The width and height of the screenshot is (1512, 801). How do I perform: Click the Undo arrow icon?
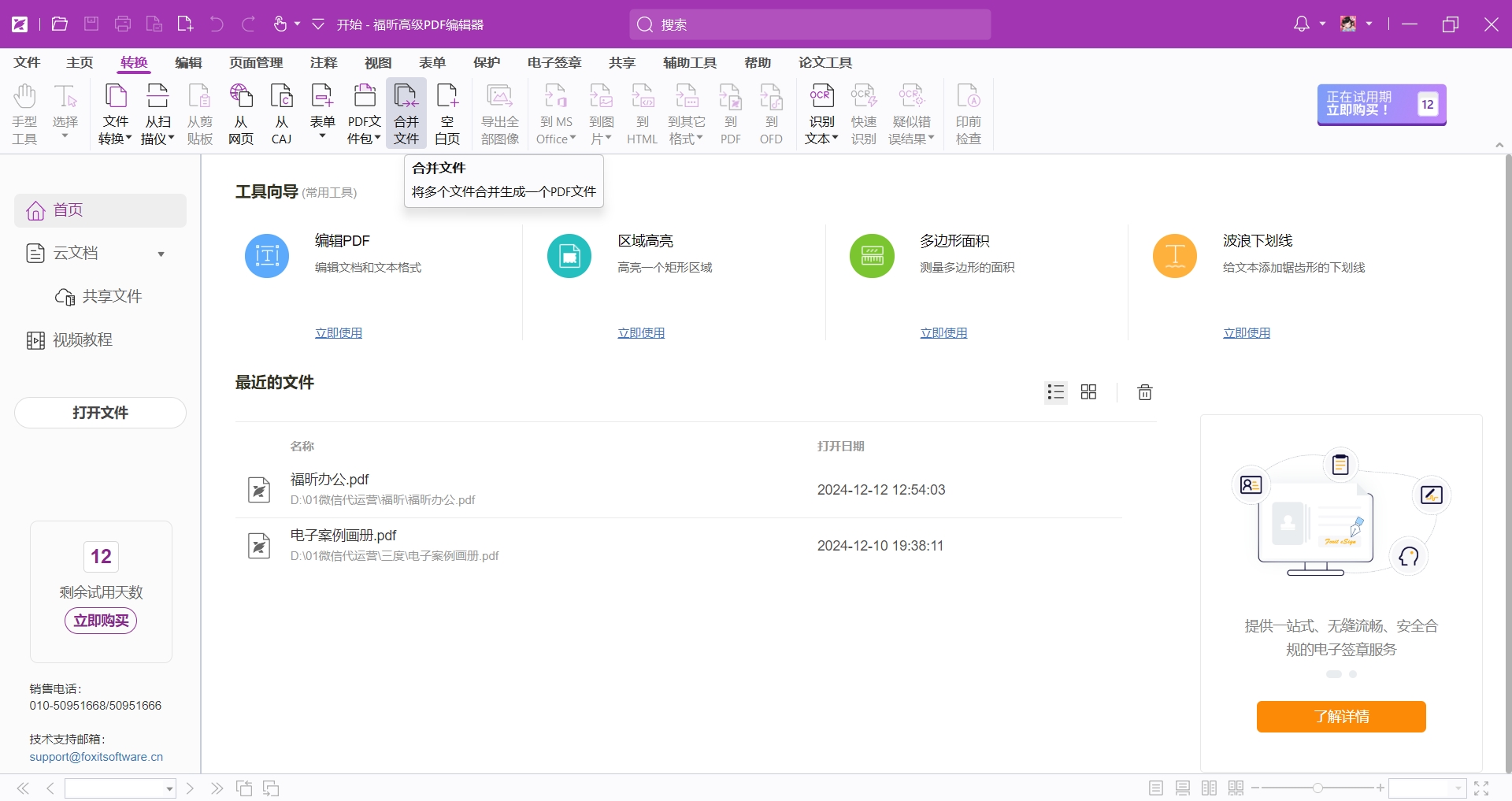point(217,24)
